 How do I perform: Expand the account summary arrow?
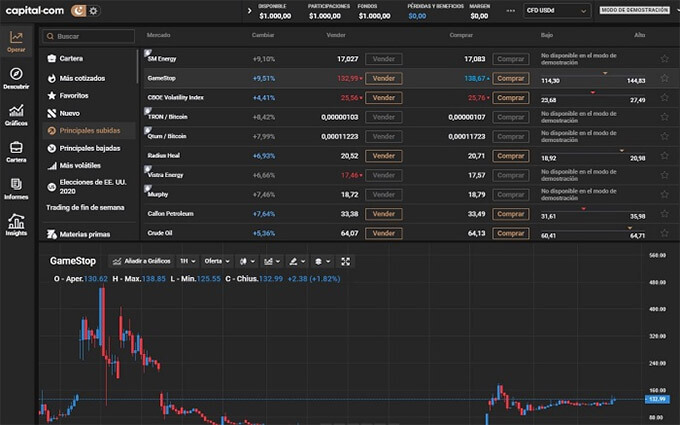[249, 11]
